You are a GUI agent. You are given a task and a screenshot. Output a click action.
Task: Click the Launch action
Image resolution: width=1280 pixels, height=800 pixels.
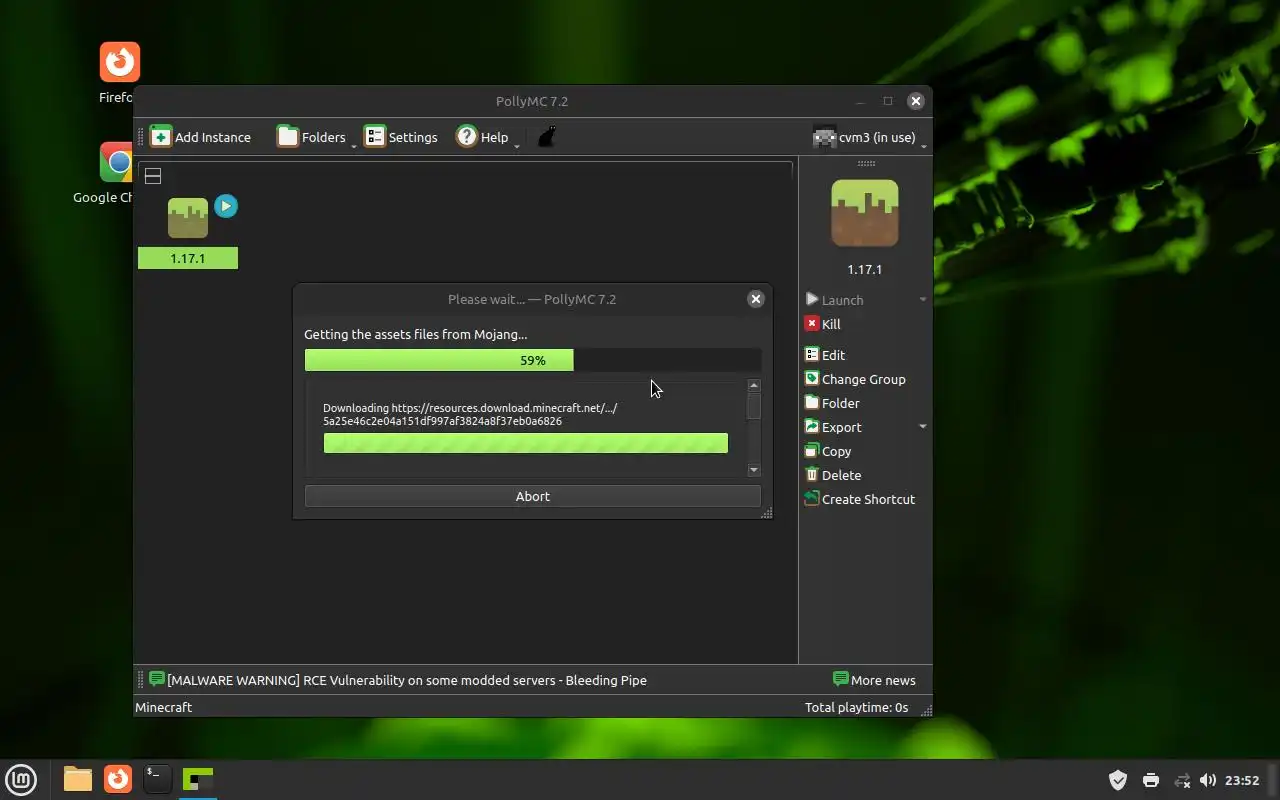(834, 300)
